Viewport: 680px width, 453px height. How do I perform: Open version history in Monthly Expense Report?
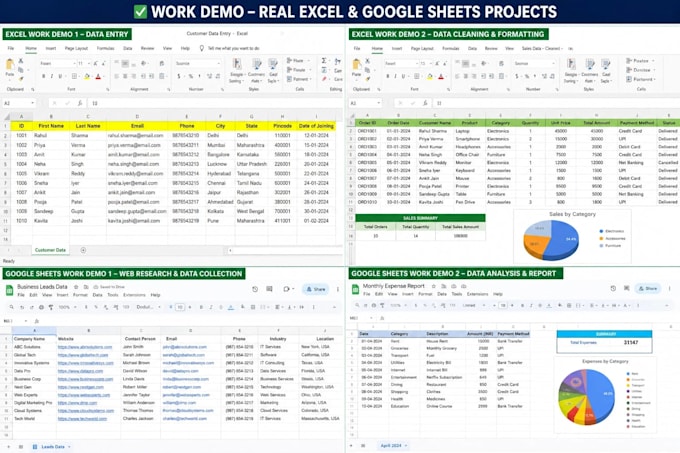pyautogui.click(x=613, y=288)
